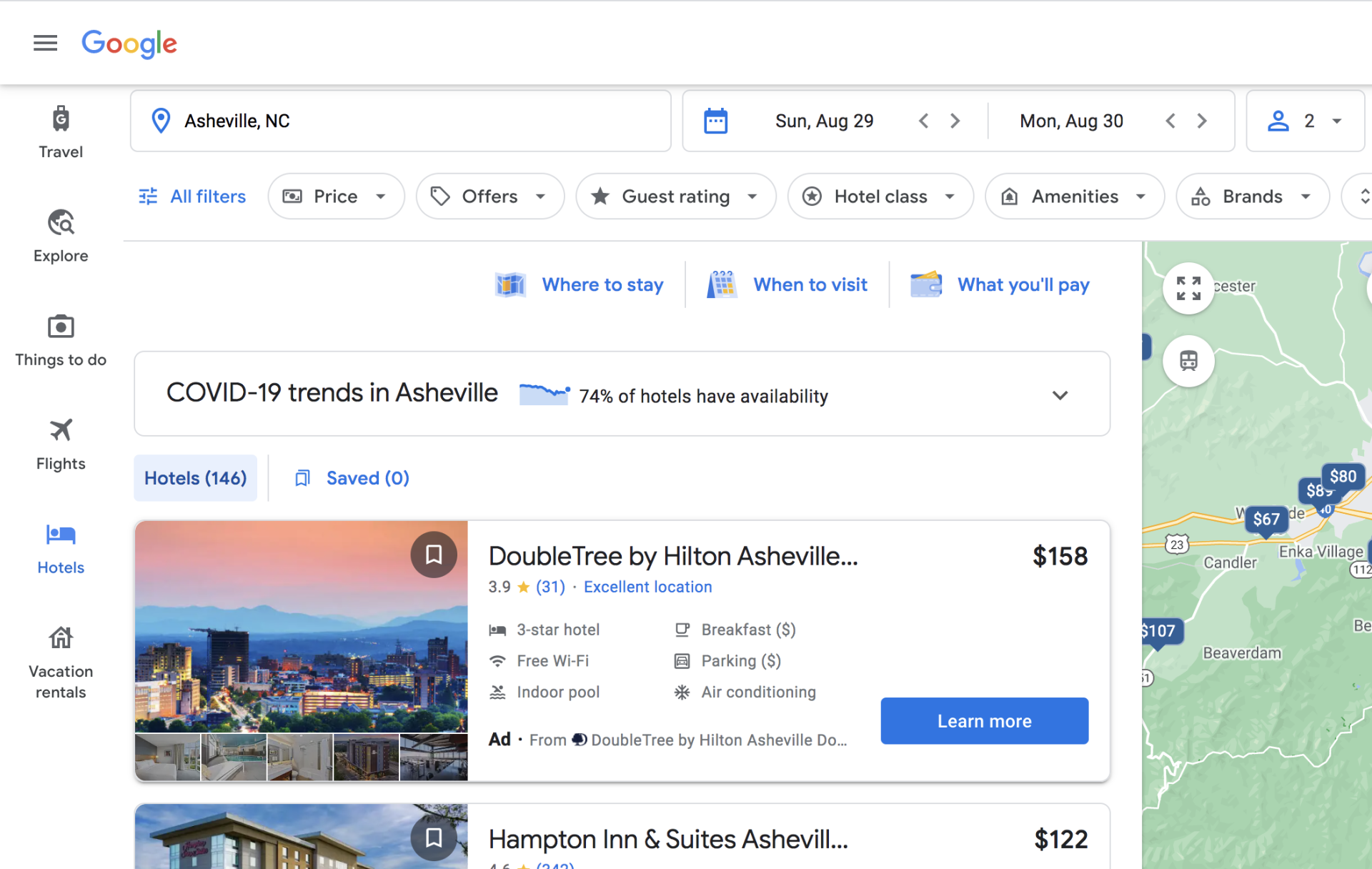Click DoubleTree's Excellent location link
This screenshot has height=869, width=1372.
(647, 587)
